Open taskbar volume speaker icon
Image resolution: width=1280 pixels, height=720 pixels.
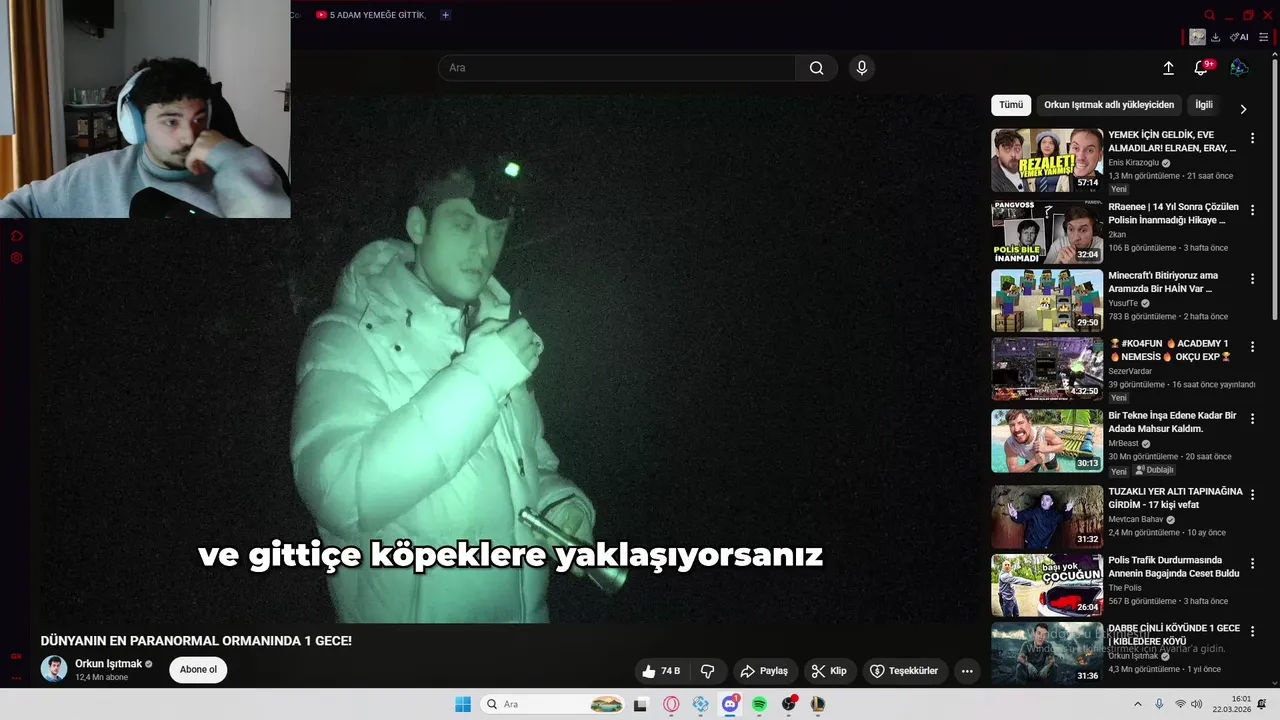(x=1196, y=704)
